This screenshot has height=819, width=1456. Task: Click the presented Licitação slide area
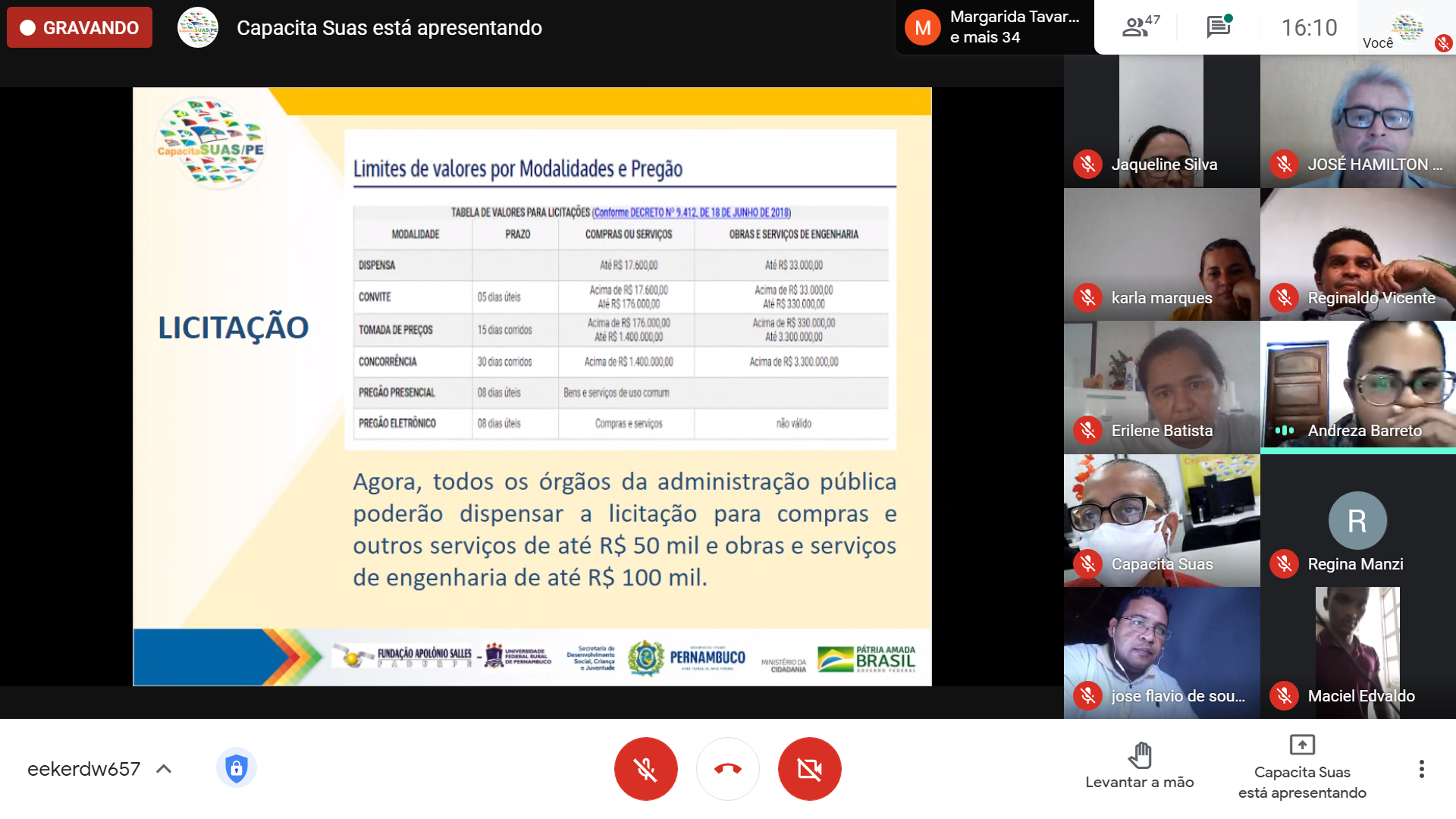[x=532, y=387]
